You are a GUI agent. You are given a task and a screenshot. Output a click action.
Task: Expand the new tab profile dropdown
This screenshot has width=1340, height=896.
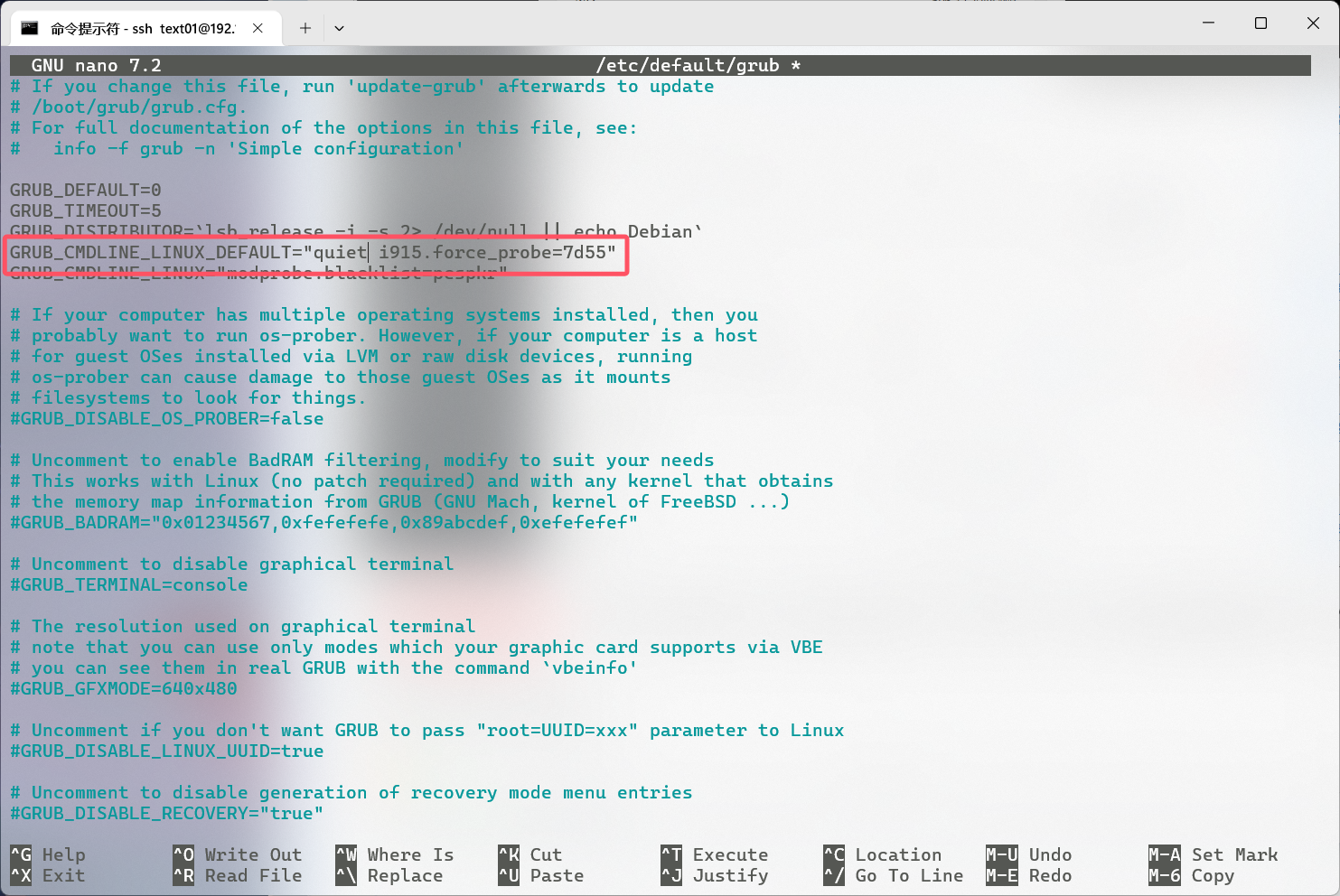pyautogui.click(x=339, y=28)
